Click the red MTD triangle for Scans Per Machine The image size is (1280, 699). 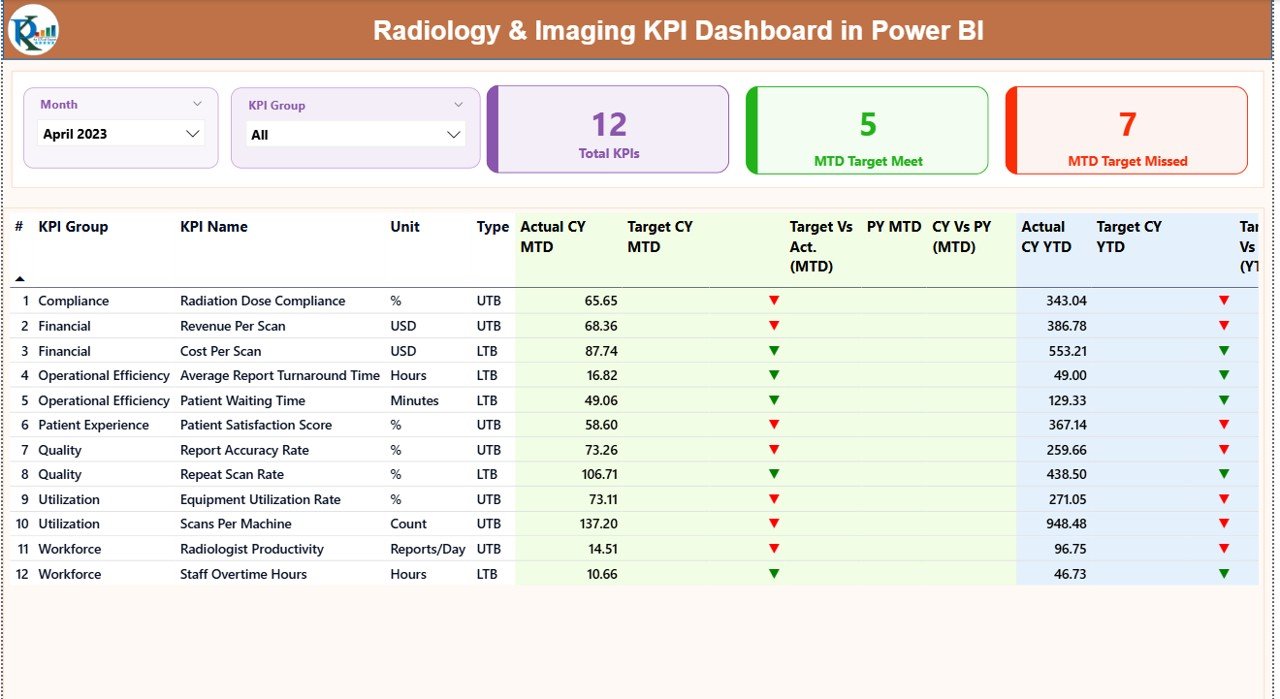point(775,523)
